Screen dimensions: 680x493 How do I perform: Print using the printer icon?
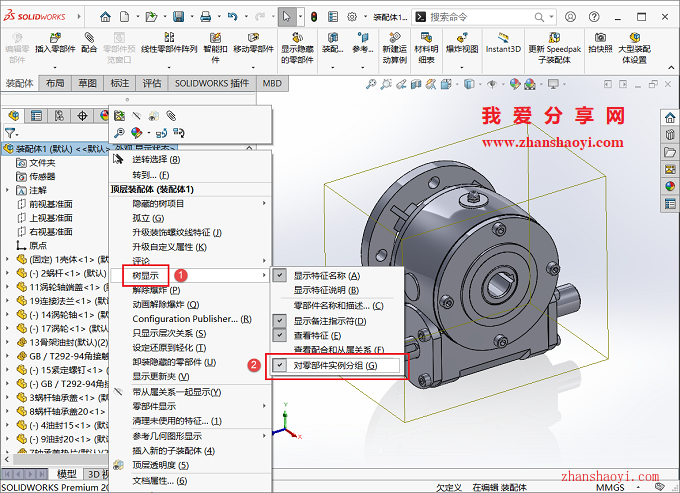[205, 17]
